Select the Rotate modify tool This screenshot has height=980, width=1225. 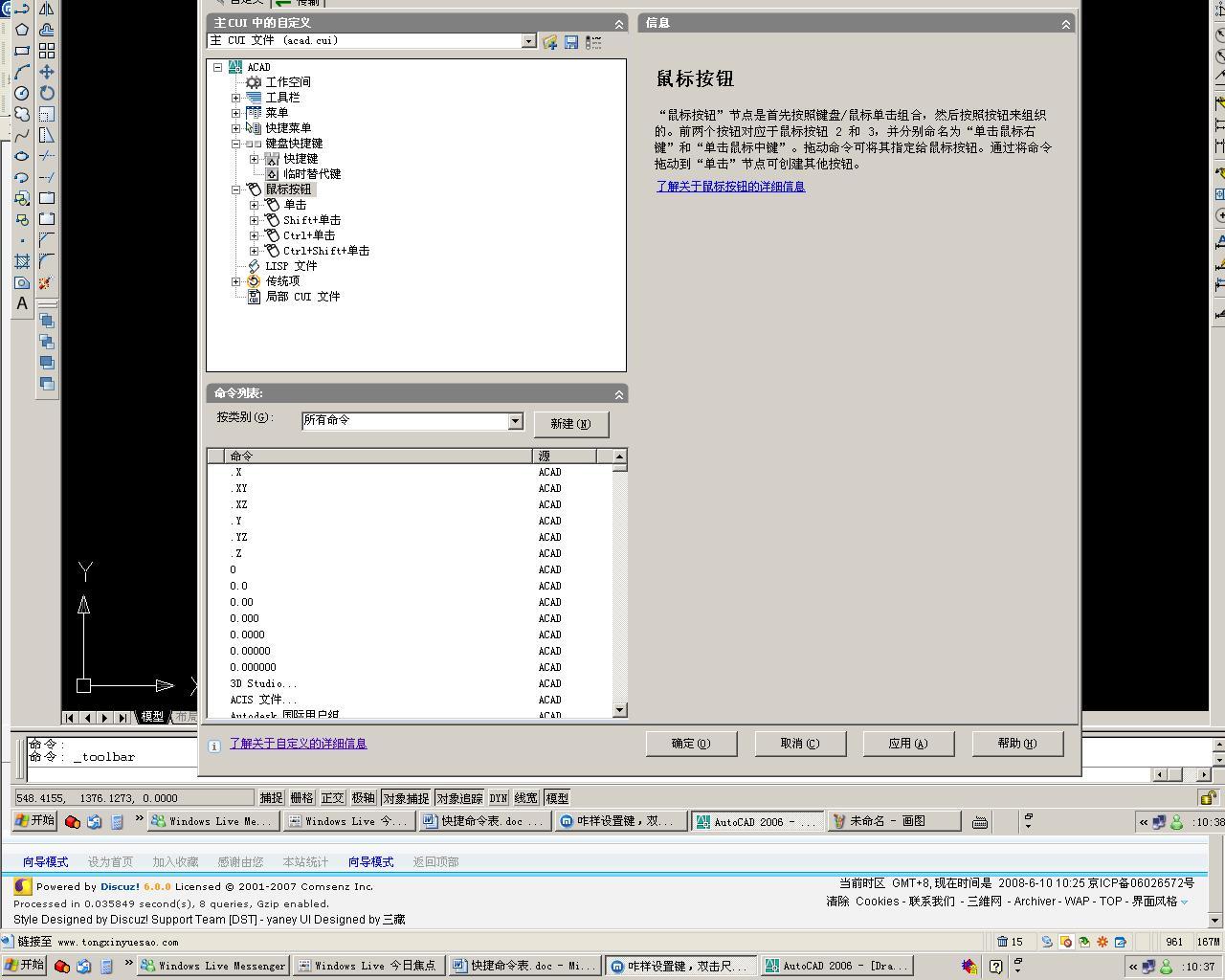[x=46, y=93]
